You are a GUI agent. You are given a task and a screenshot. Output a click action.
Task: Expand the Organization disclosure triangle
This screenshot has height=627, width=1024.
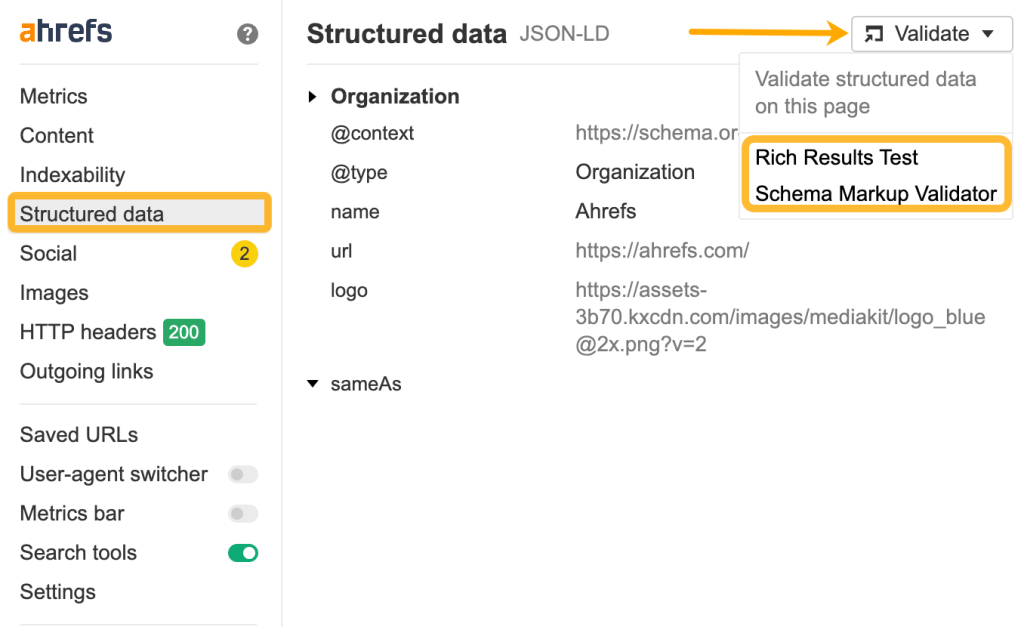coord(311,96)
